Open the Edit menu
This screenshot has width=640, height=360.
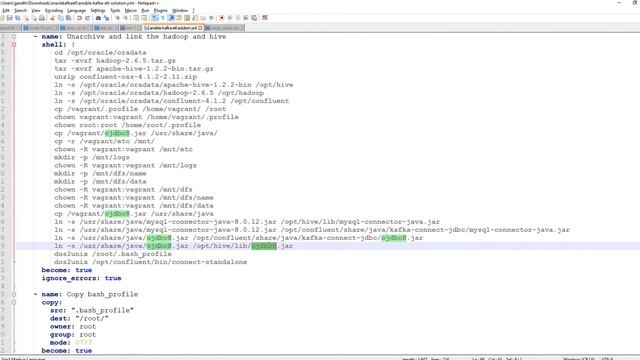pos(6,11)
